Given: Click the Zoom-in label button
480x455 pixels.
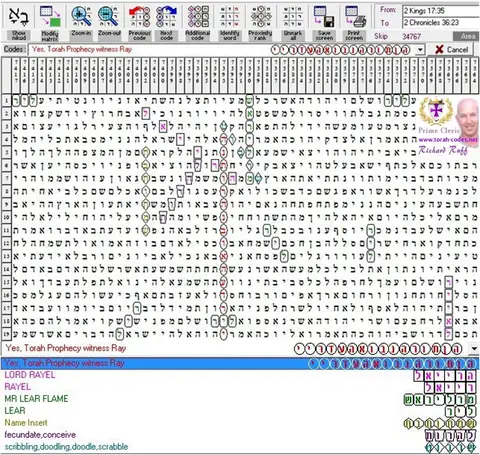Looking at the screenshot, I should point(81,33).
